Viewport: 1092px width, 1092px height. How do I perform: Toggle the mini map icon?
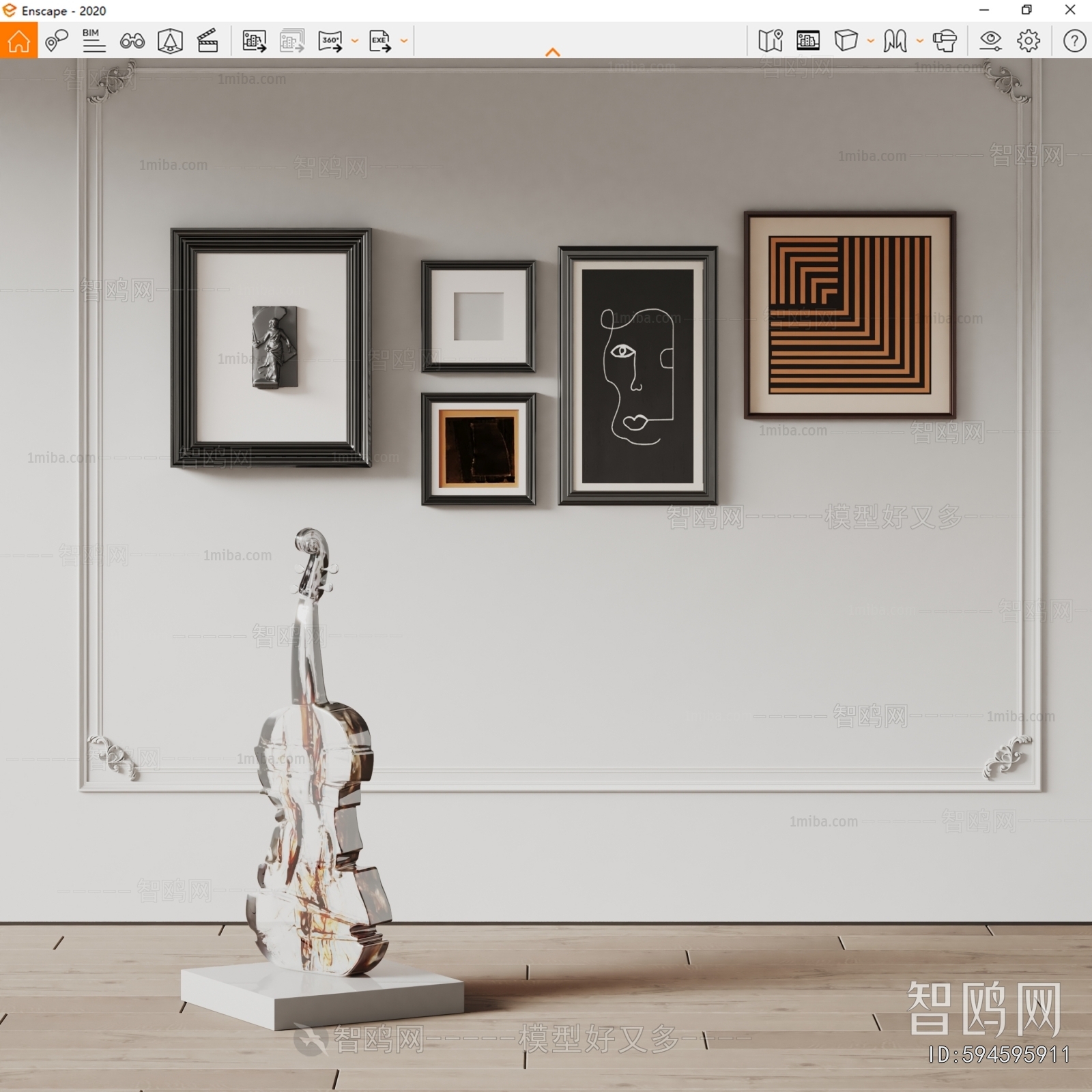click(x=771, y=41)
